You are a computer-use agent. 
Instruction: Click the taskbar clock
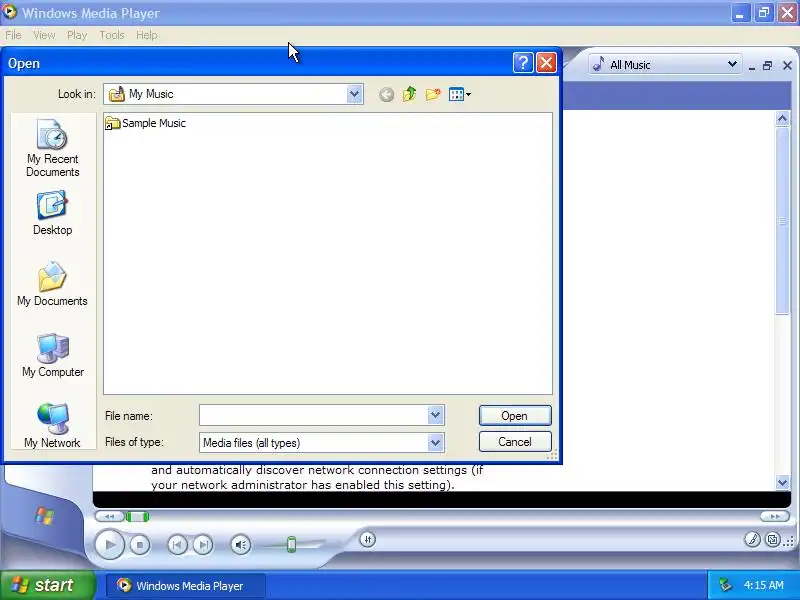tap(763, 585)
